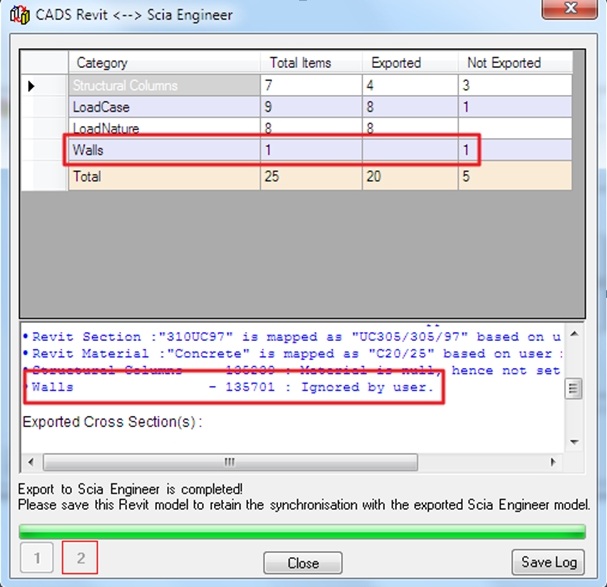Select the Walls category cell
Screen dimensions: 607x587
pyautogui.click(x=165, y=150)
